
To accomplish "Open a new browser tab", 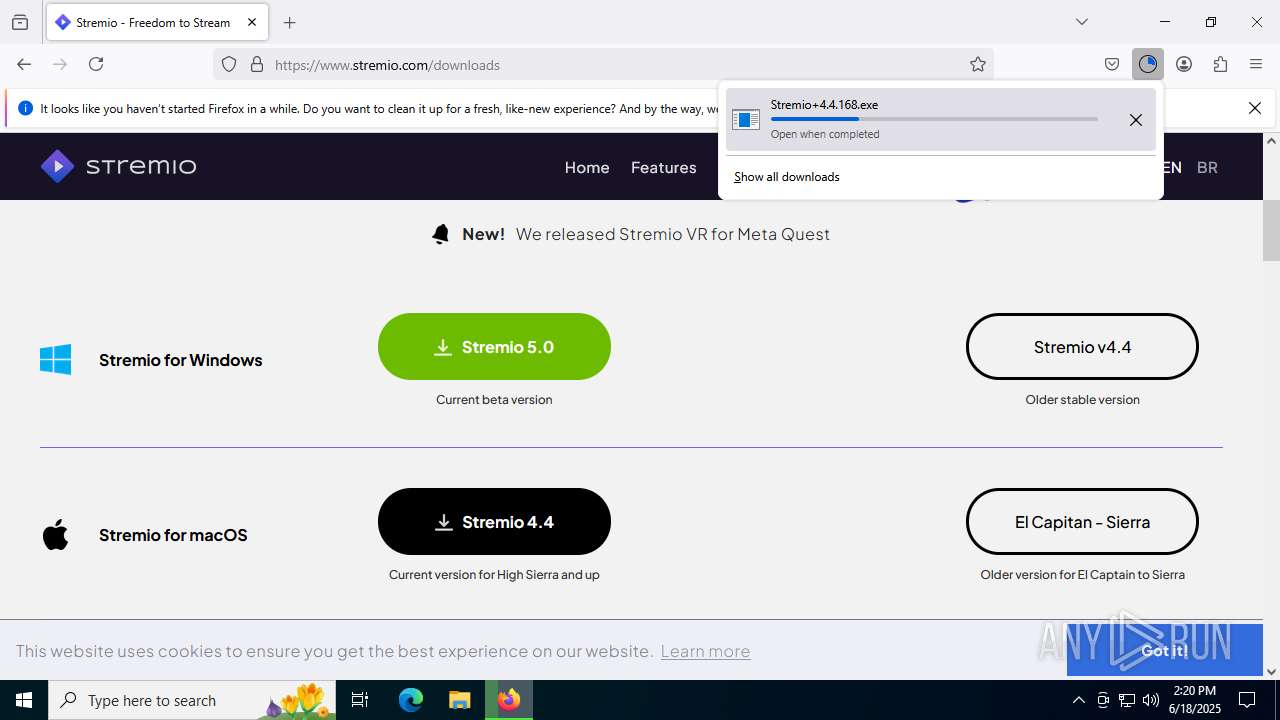I will [x=290, y=22].
